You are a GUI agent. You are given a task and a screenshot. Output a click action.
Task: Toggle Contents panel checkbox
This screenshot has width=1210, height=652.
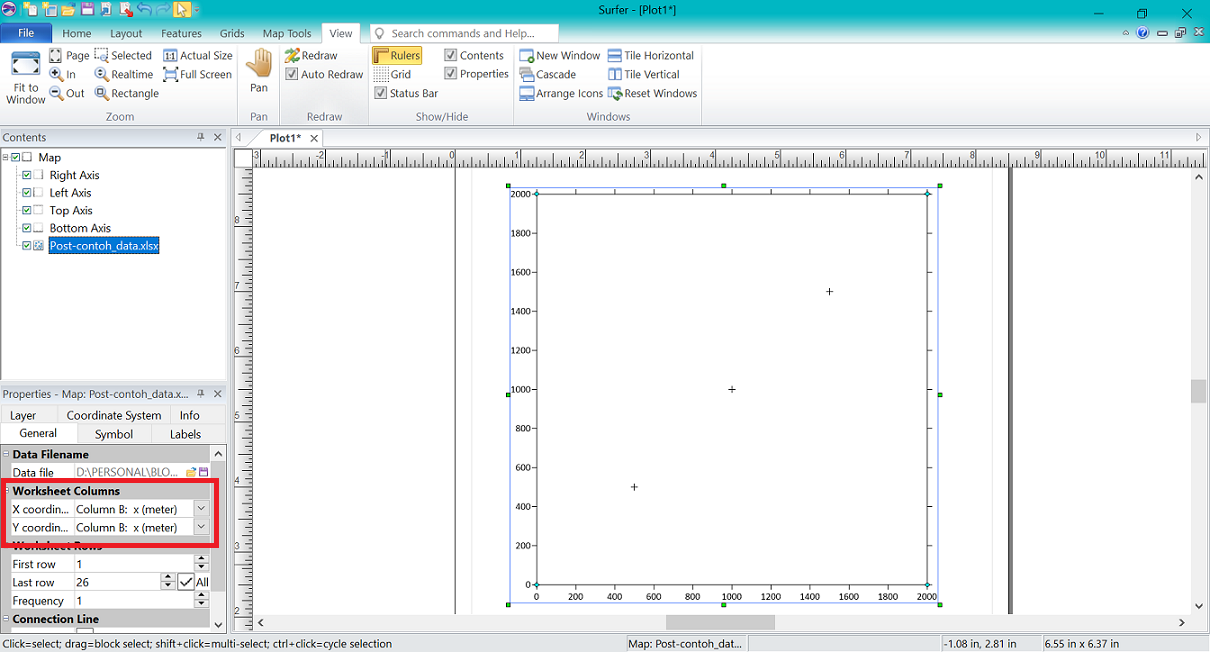[450, 55]
